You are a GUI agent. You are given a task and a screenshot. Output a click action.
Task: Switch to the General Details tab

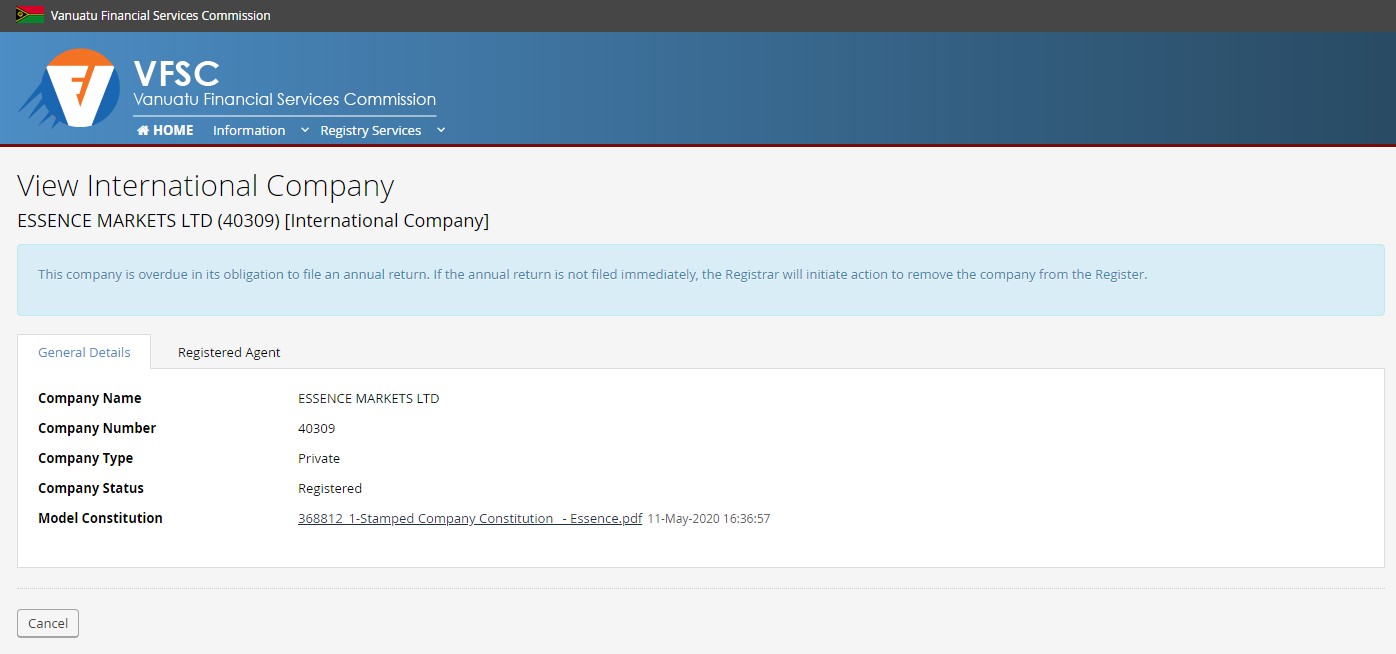[x=84, y=352]
